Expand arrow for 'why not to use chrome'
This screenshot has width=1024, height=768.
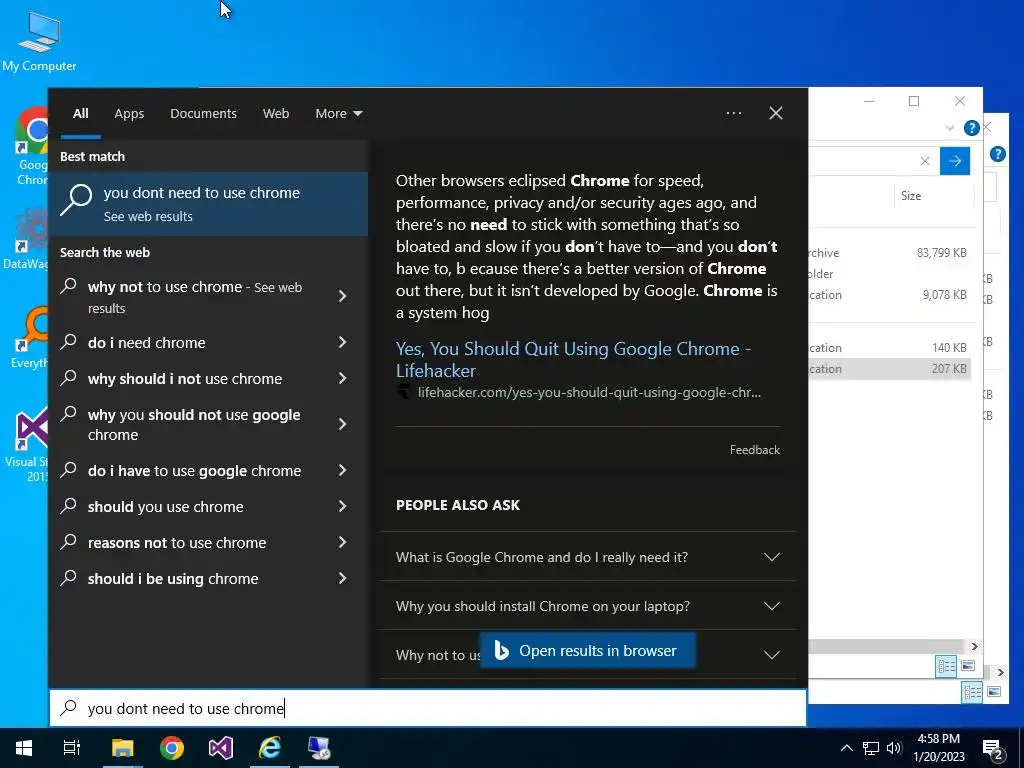(x=342, y=296)
